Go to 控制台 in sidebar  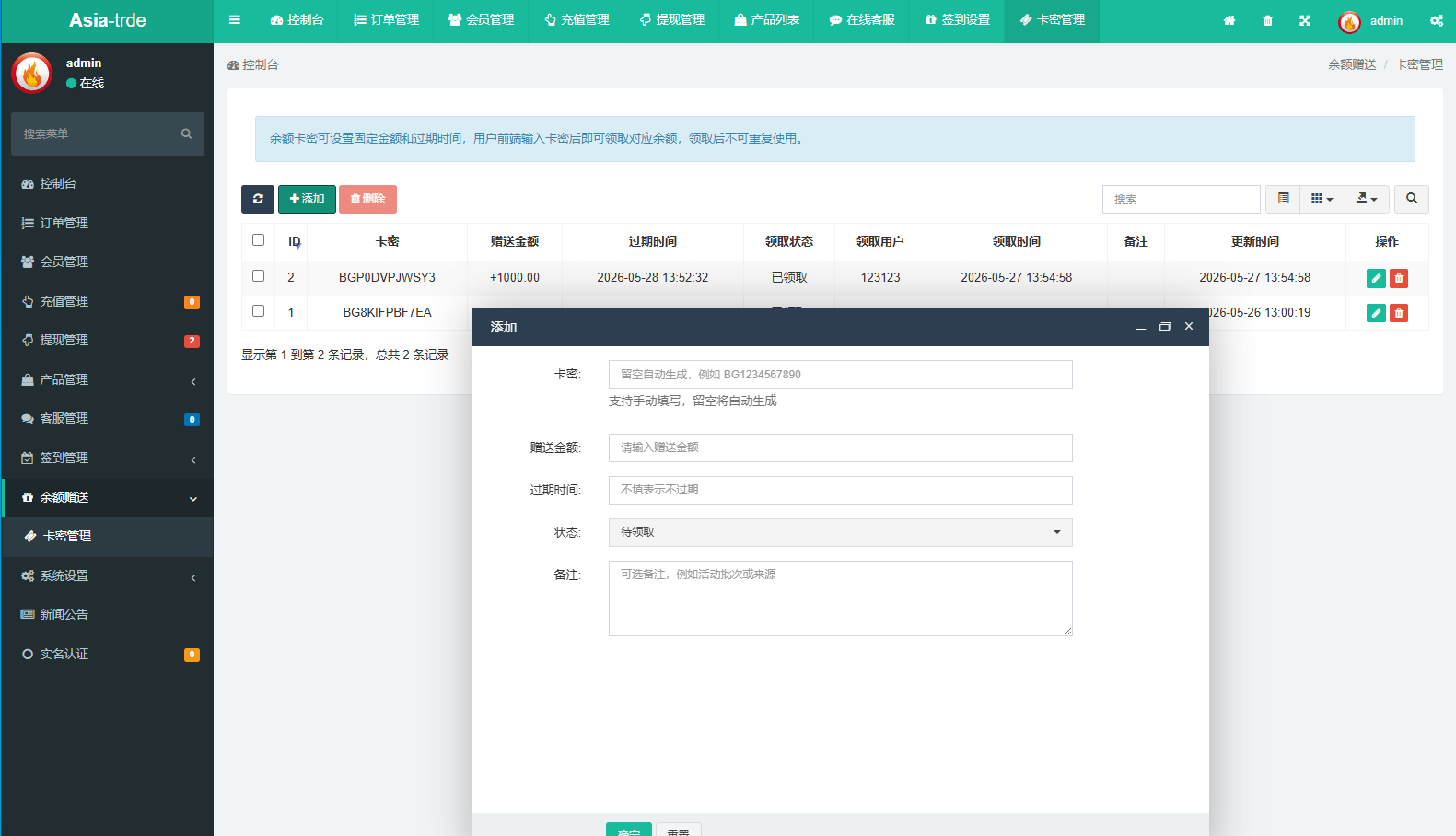point(107,183)
